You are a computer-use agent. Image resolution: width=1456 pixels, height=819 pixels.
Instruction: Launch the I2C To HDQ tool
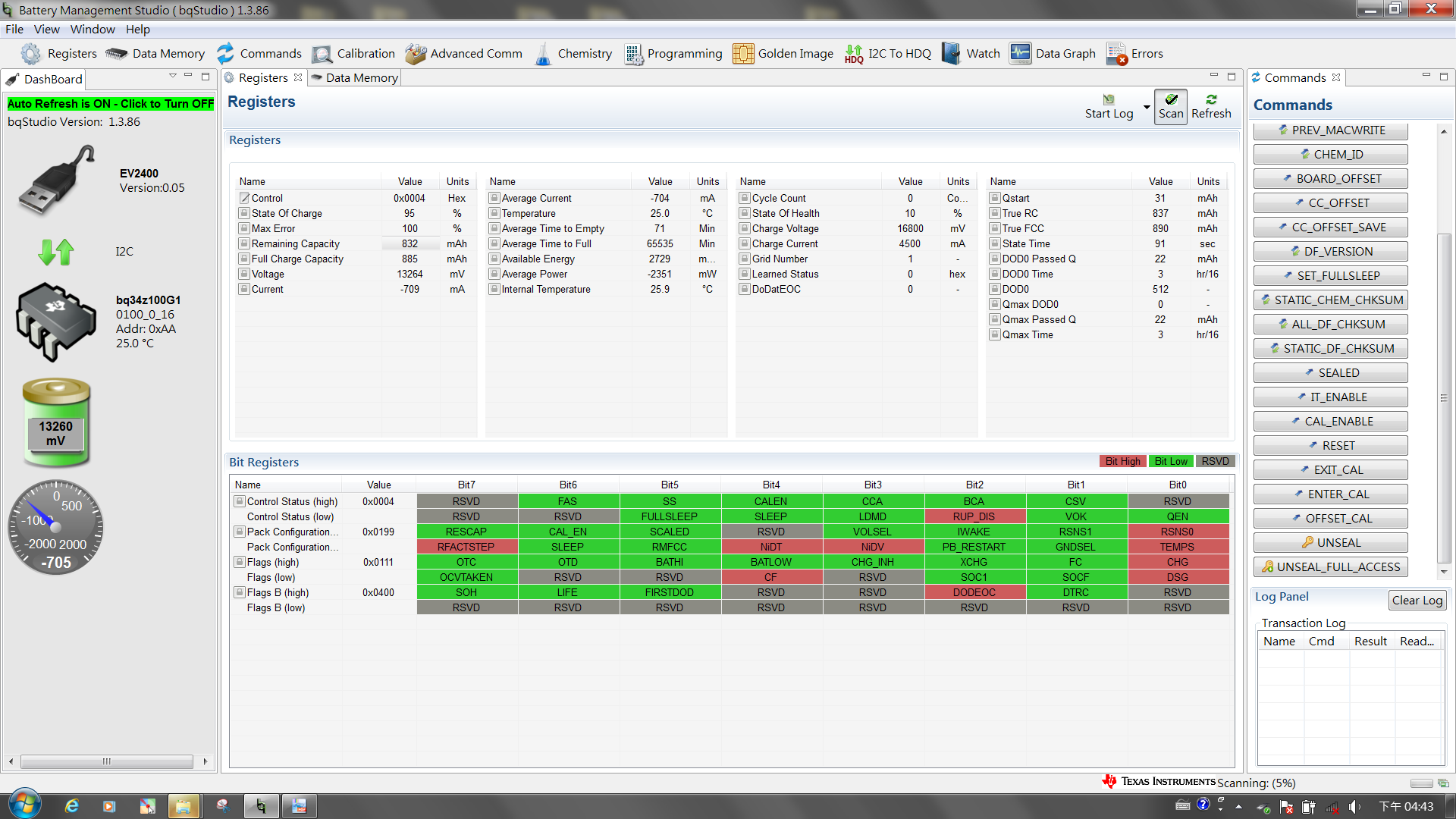(854, 54)
